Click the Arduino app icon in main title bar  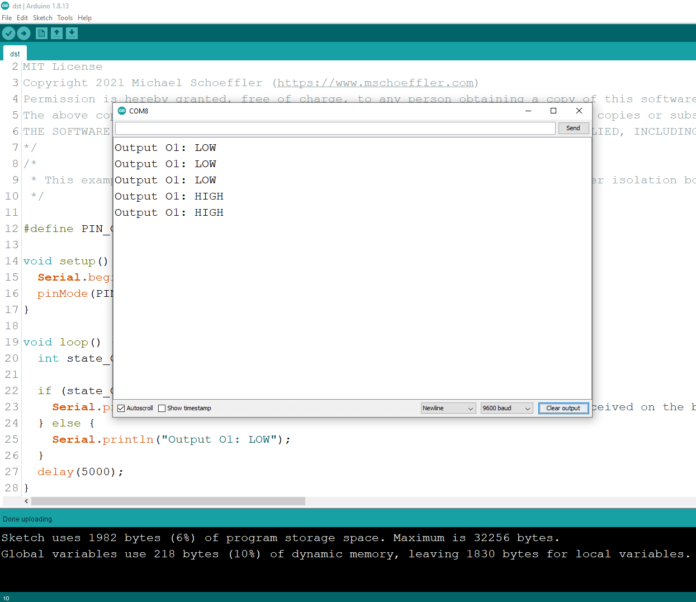[5, 6]
